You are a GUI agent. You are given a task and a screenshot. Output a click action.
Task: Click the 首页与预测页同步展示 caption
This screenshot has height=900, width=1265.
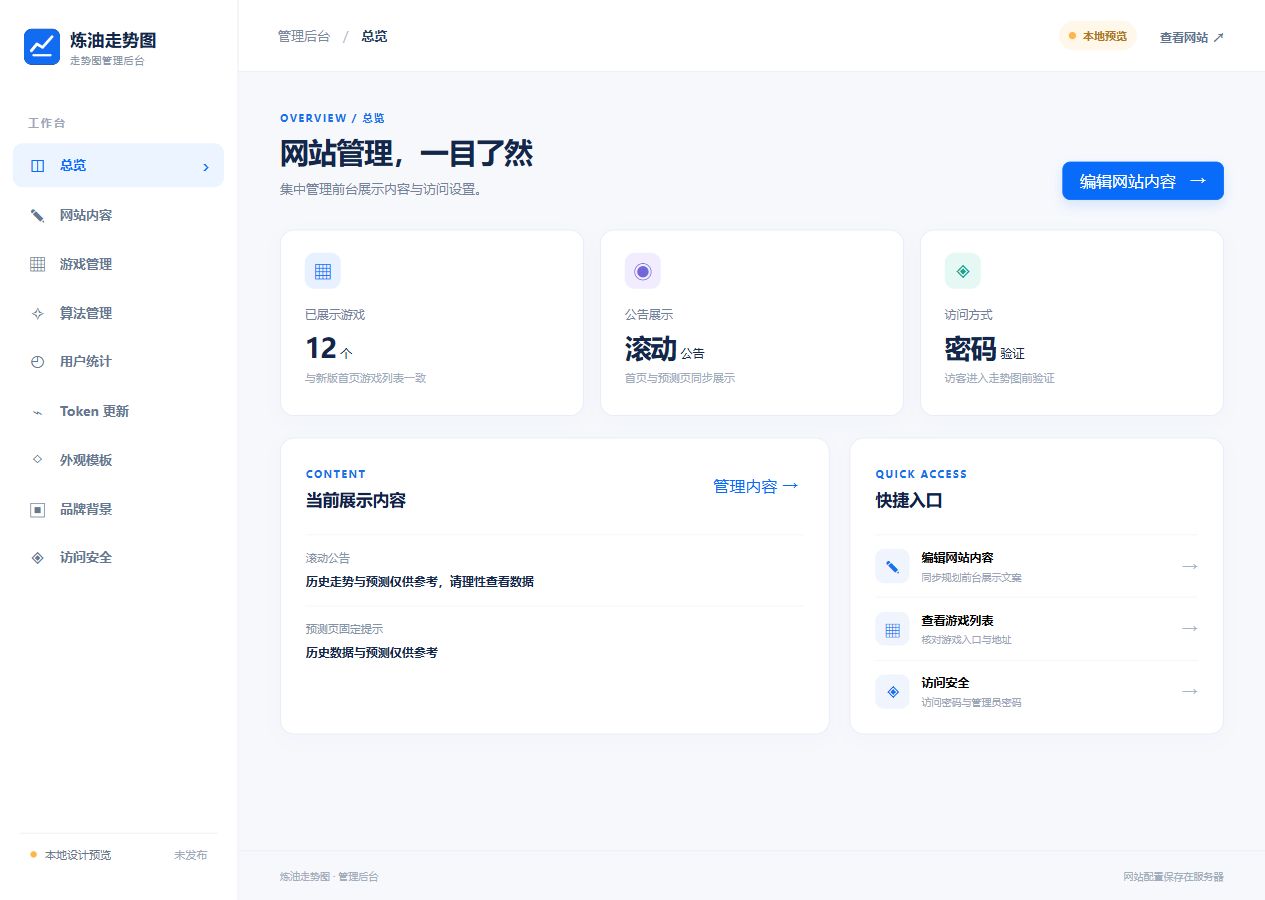[680, 378]
